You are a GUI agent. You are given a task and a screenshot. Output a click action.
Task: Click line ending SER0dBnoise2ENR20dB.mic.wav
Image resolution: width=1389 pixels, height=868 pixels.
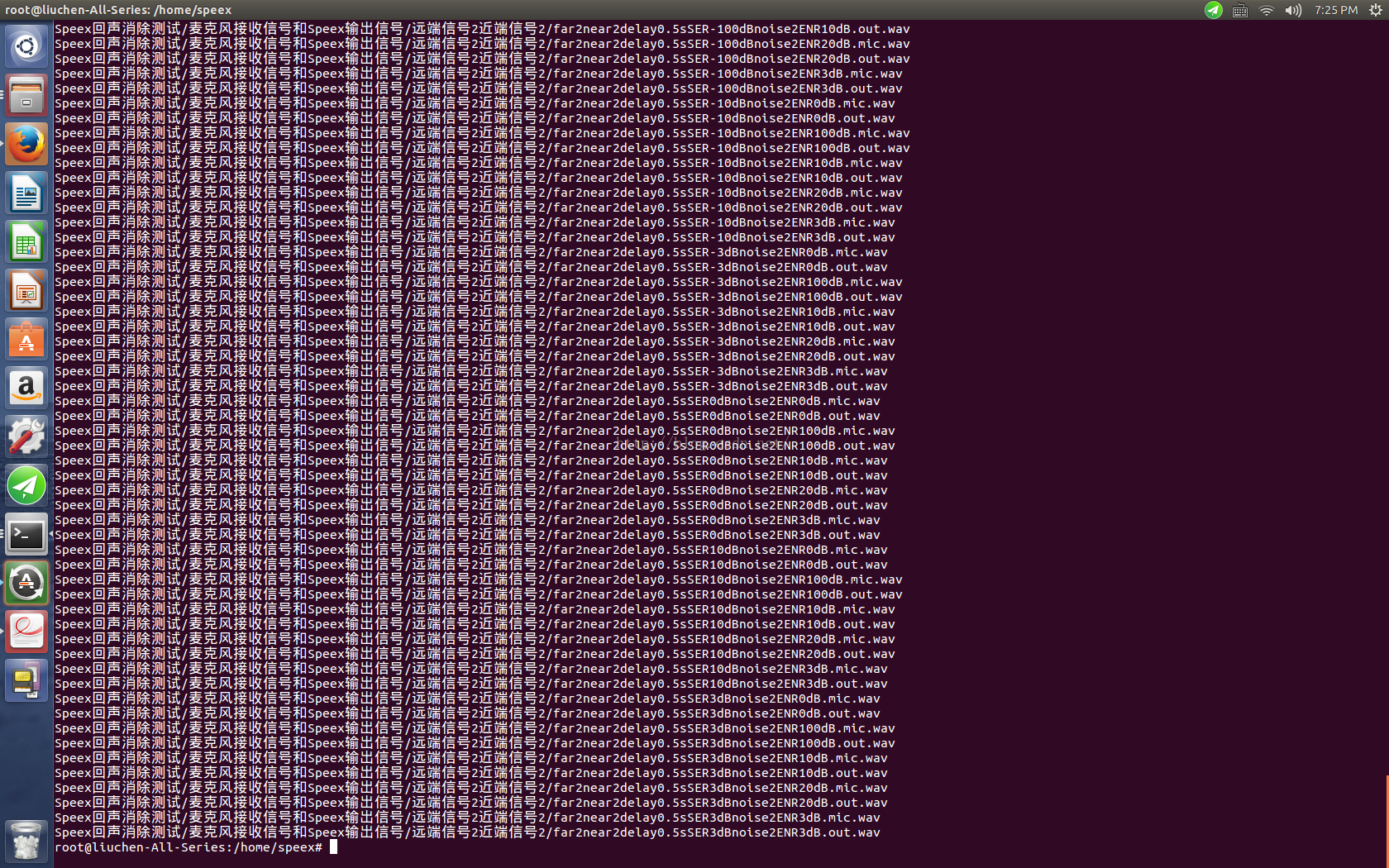471,490
